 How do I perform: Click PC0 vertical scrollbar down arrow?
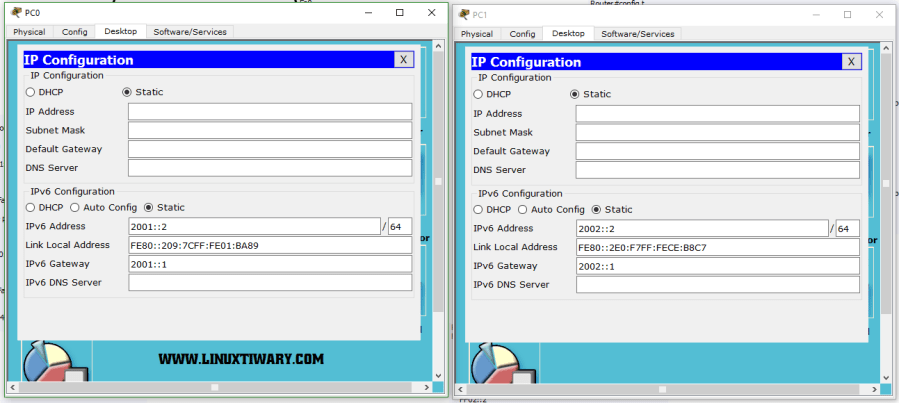(x=439, y=375)
